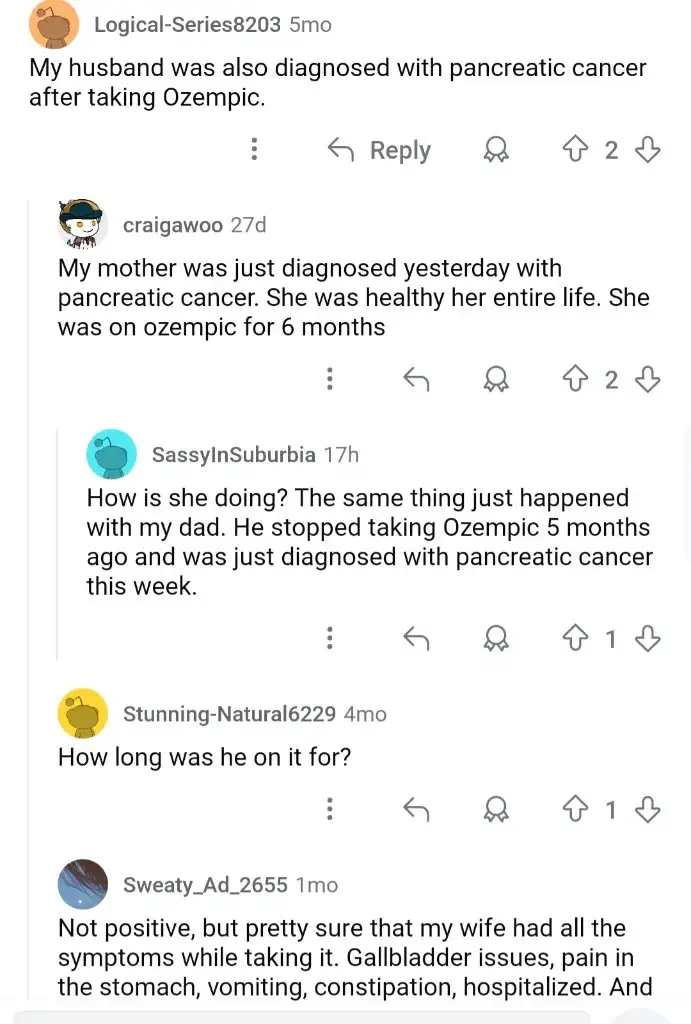Give an award to SassyInSuburbia's comment
Viewport: 691px width, 1024px height.
point(494,638)
